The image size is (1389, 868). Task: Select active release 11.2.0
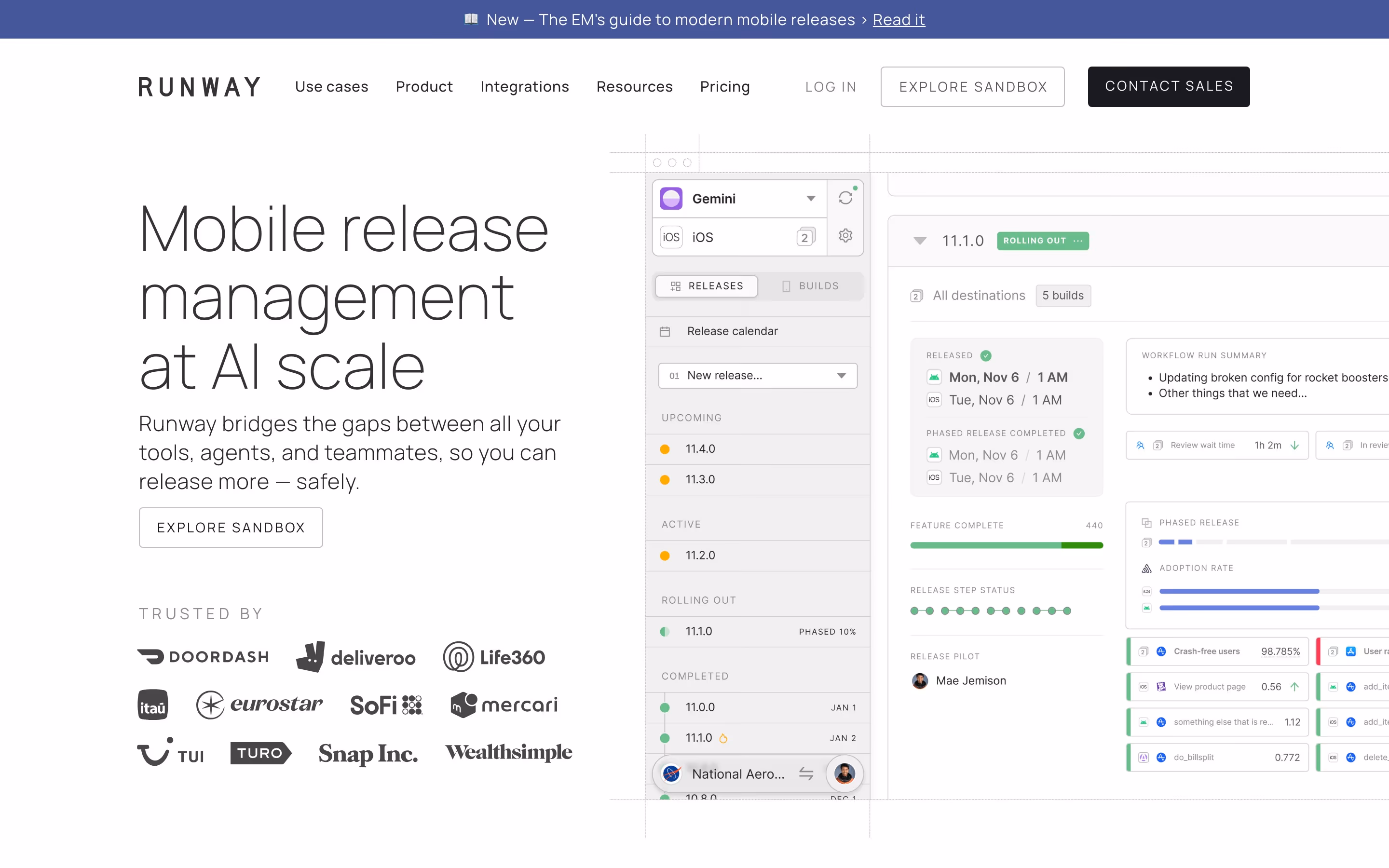758,556
